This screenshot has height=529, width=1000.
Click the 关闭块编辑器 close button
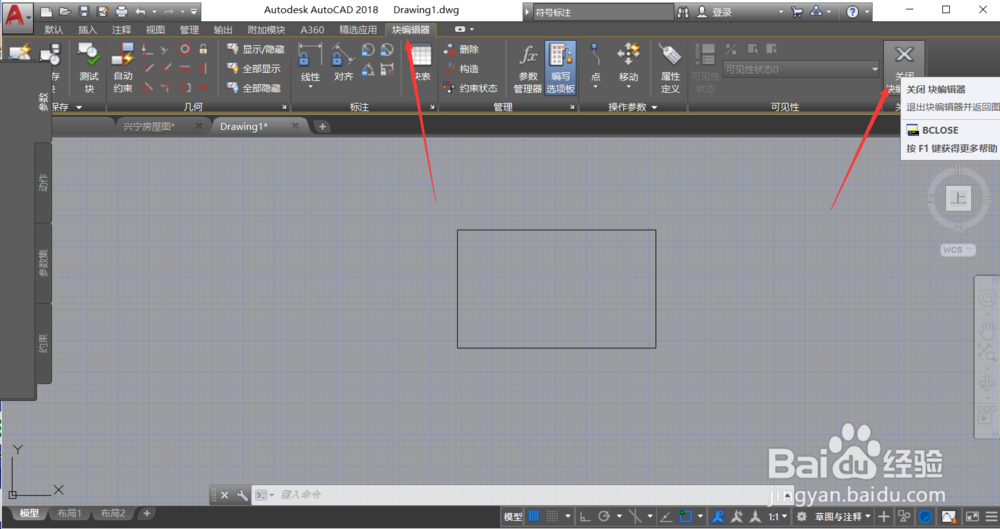904,68
